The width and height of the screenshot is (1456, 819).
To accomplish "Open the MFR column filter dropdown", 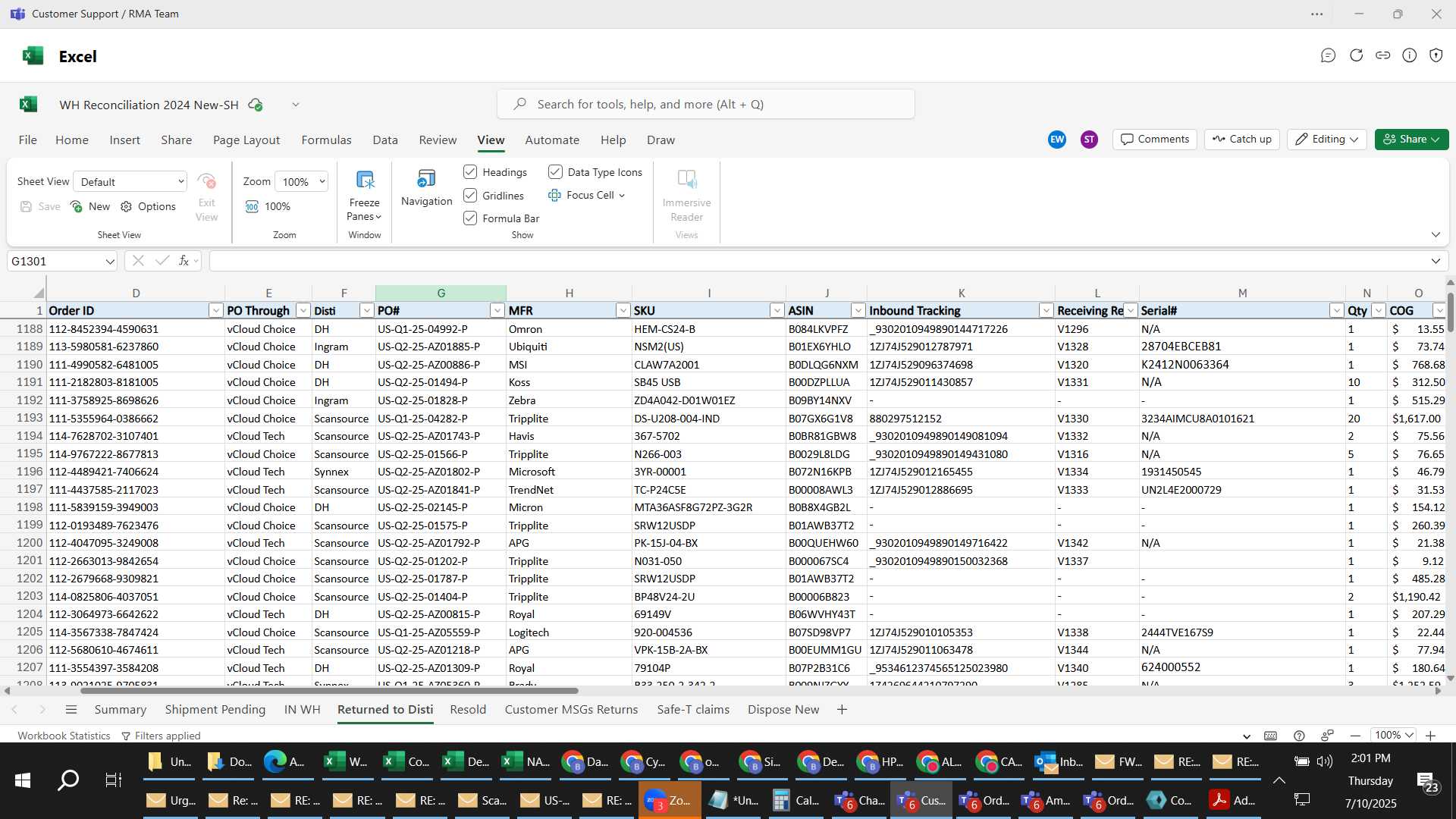I will tap(623, 311).
